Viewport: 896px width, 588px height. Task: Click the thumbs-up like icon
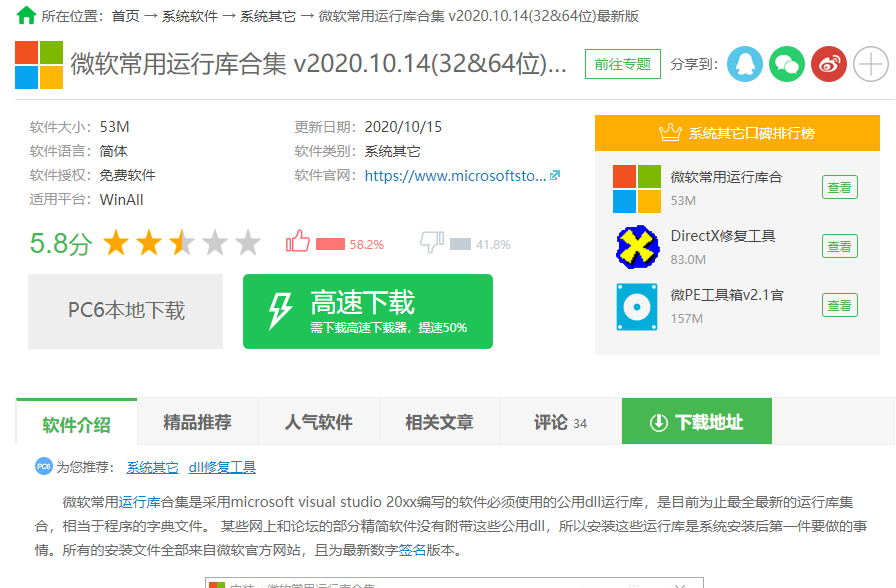click(x=298, y=242)
